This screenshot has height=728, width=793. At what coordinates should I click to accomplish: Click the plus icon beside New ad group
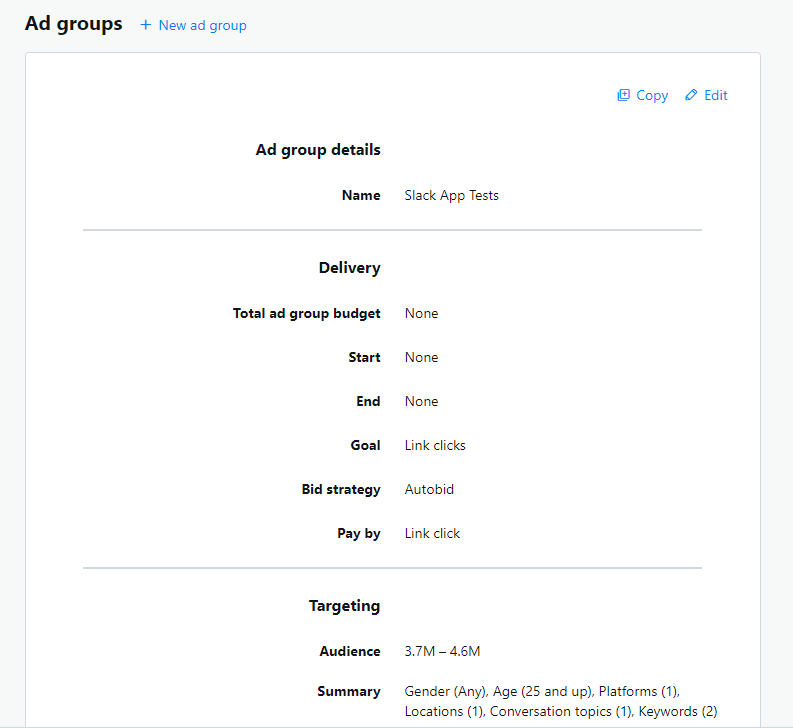[146, 25]
